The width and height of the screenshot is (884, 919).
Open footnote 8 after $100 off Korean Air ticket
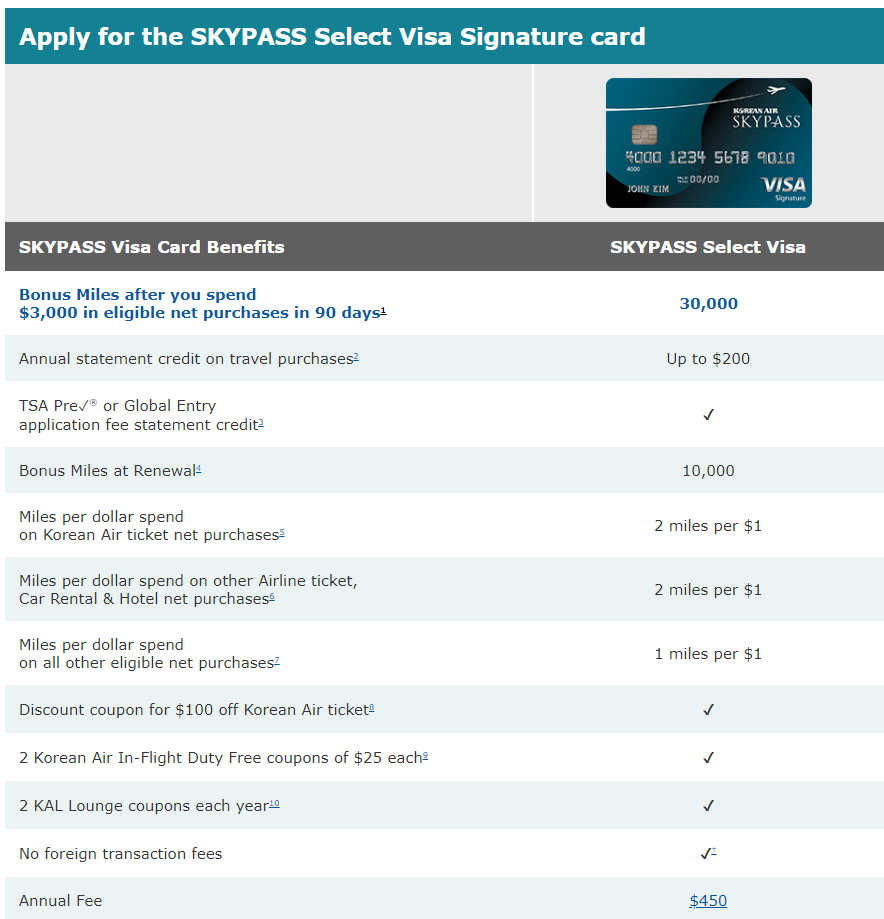click(372, 707)
